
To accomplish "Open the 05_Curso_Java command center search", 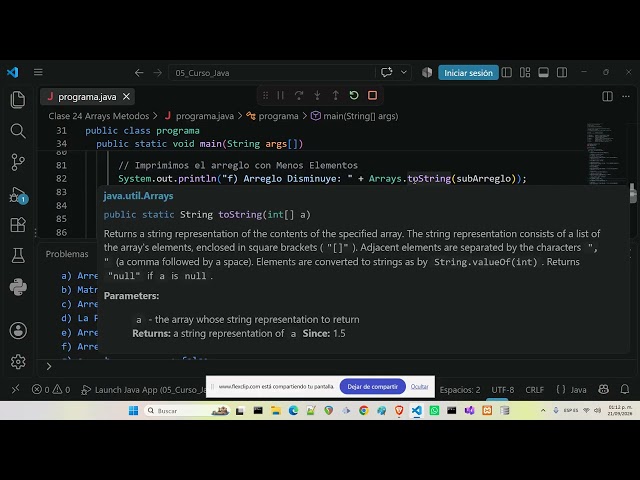I will [271, 73].
